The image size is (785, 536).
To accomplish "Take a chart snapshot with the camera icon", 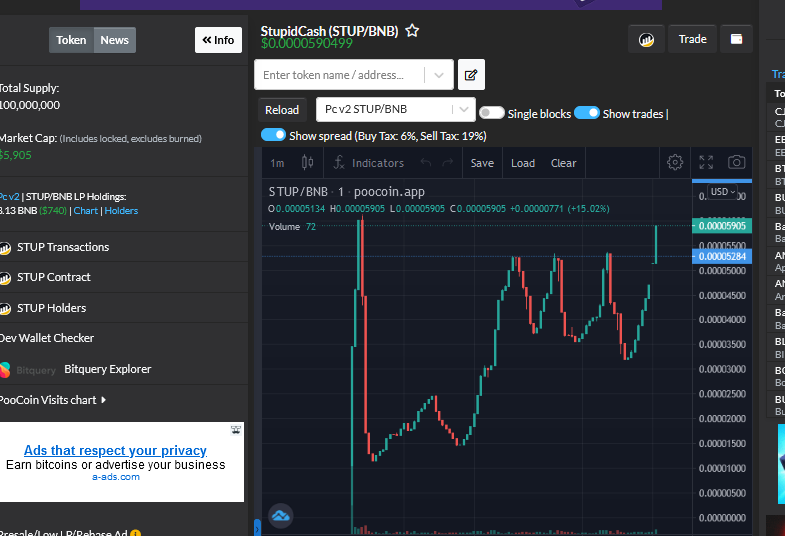I will 736,162.
